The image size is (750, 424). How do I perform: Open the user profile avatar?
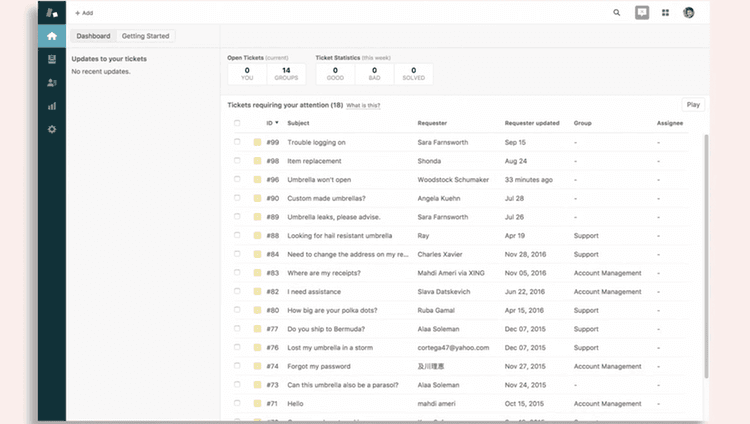(x=689, y=13)
